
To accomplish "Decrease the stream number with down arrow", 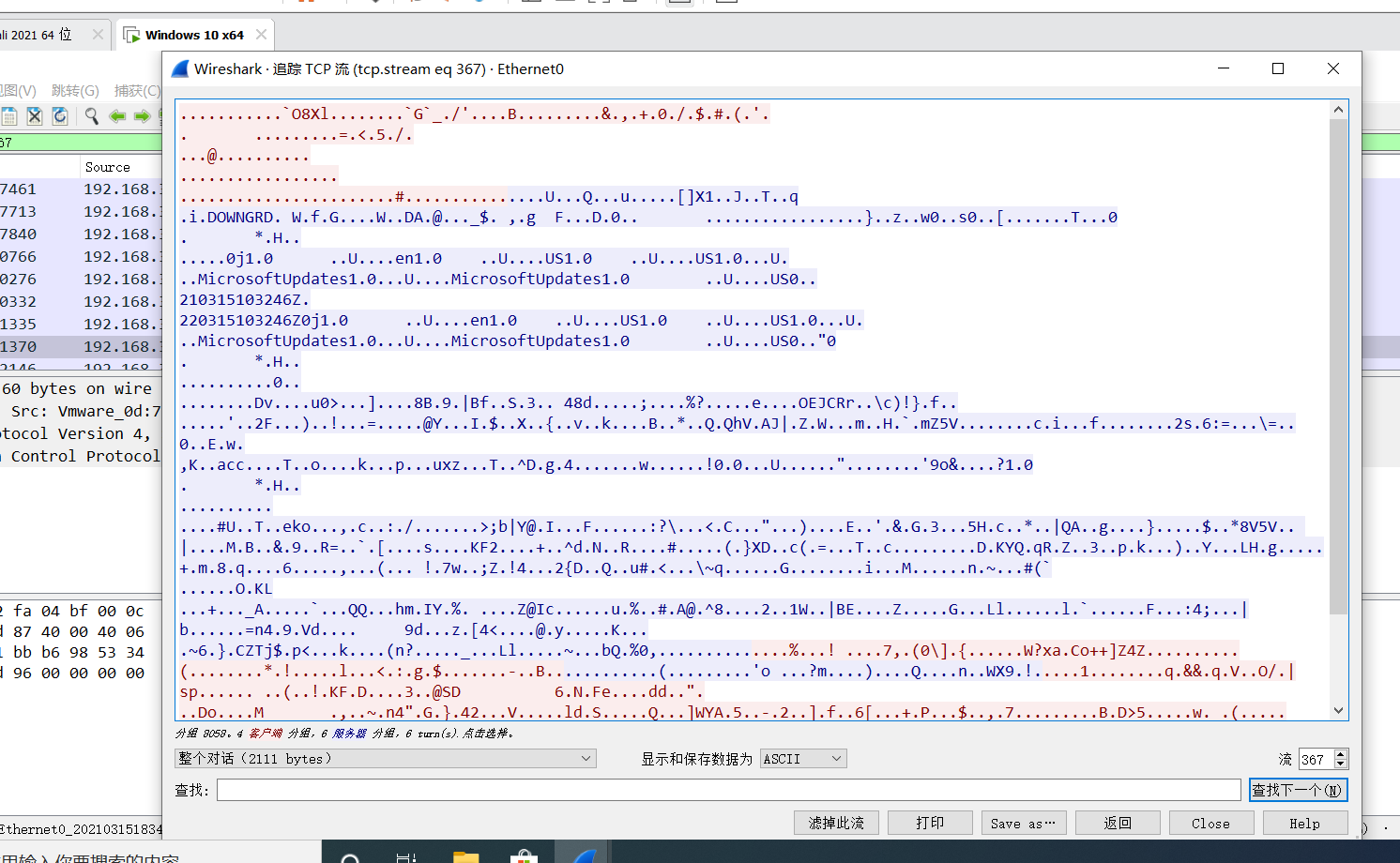I will pos(1341,764).
